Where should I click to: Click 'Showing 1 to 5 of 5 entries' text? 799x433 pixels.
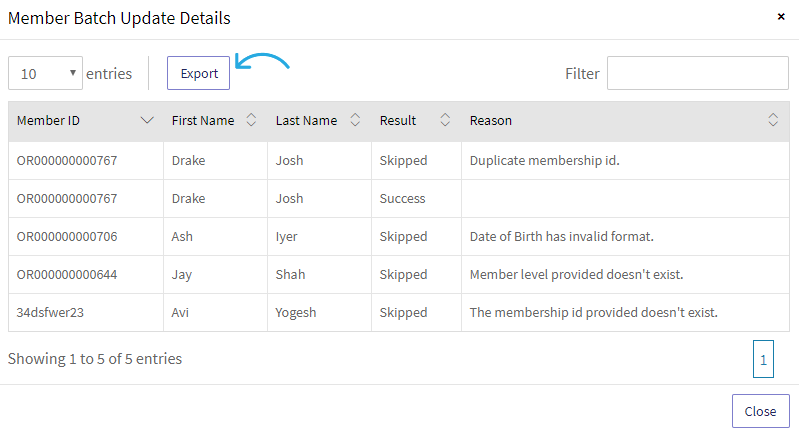point(95,359)
